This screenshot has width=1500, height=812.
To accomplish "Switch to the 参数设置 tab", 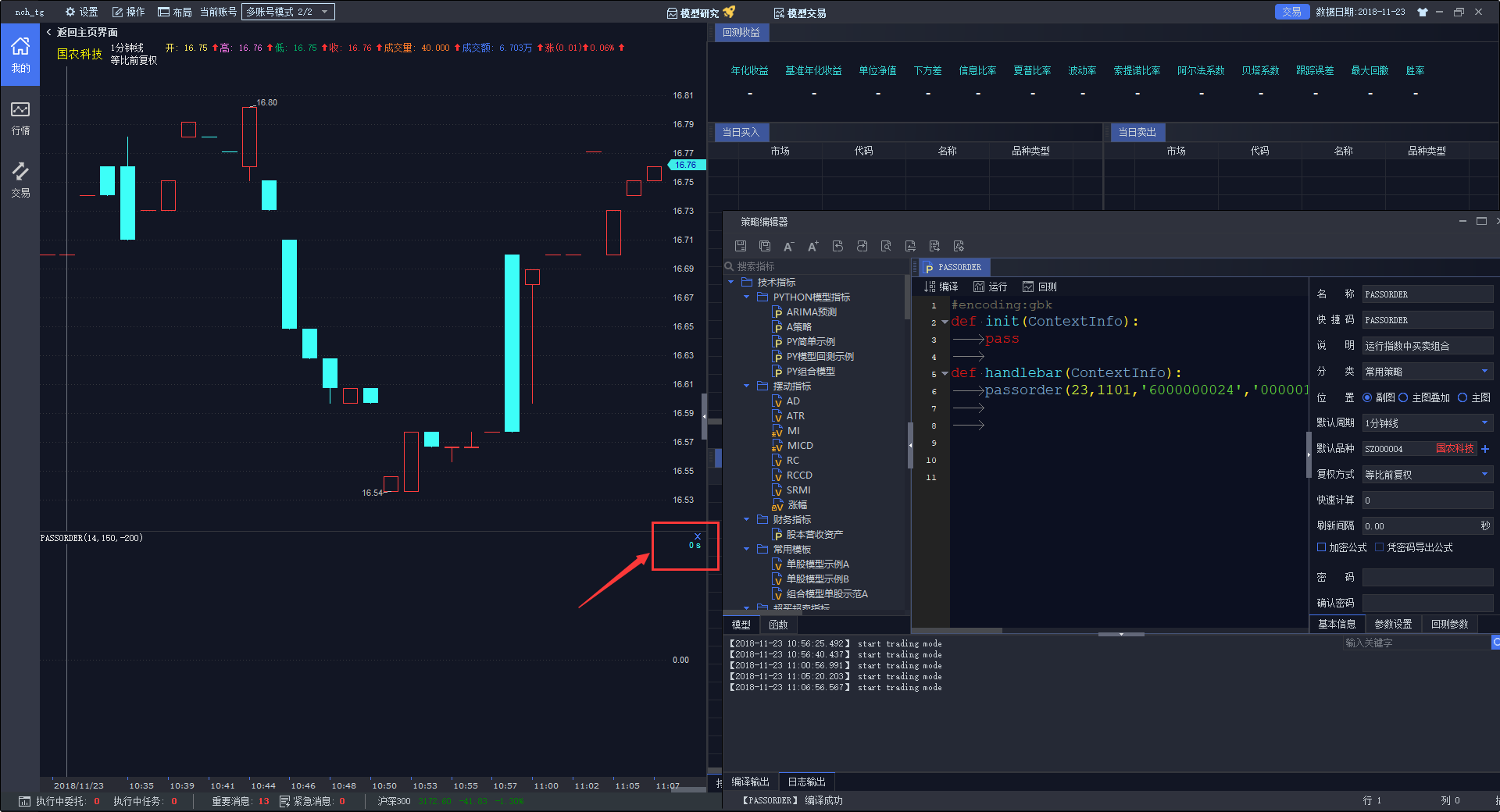I will (1393, 624).
